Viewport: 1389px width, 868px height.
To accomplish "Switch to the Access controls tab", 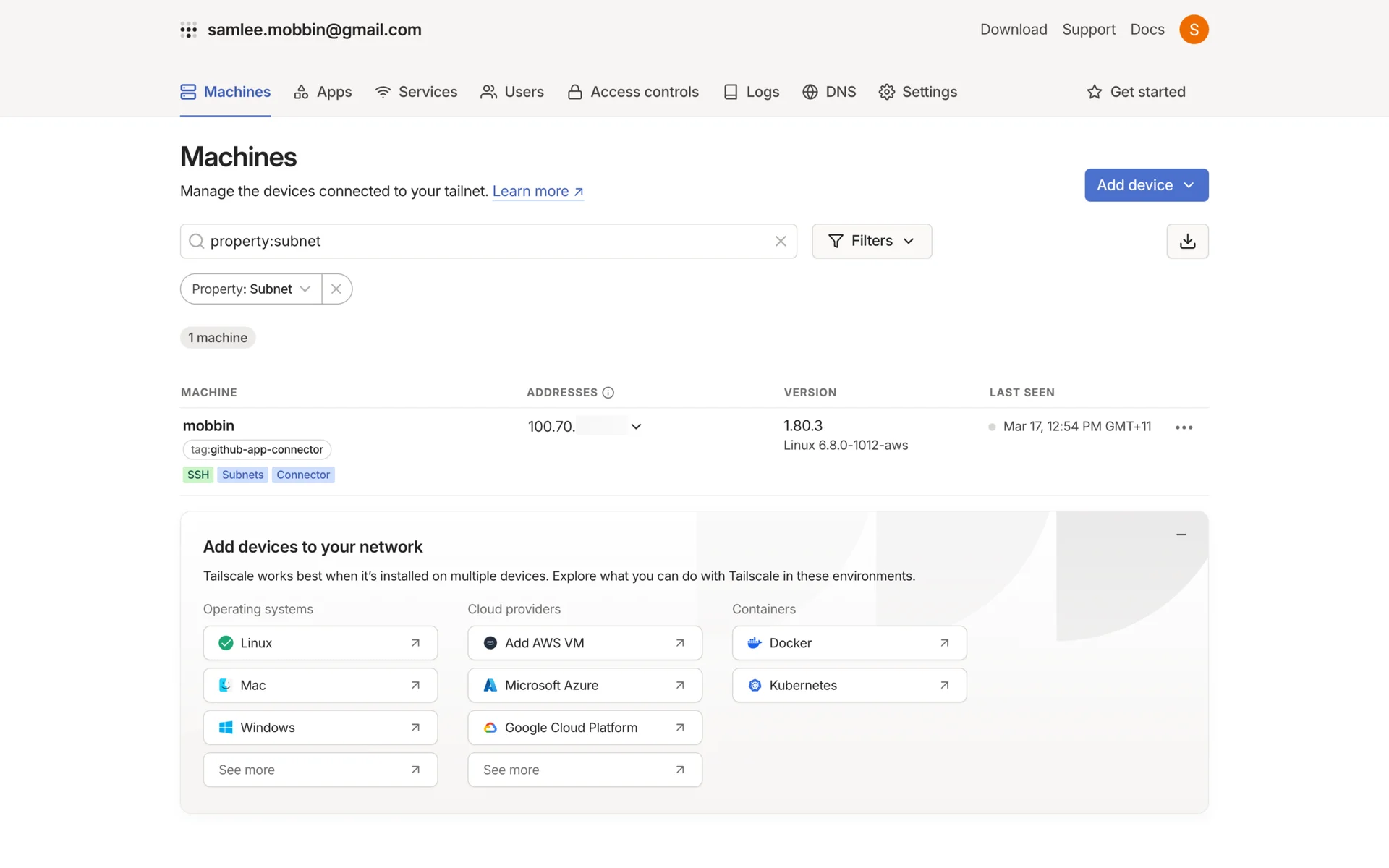I will pyautogui.click(x=633, y=92).
